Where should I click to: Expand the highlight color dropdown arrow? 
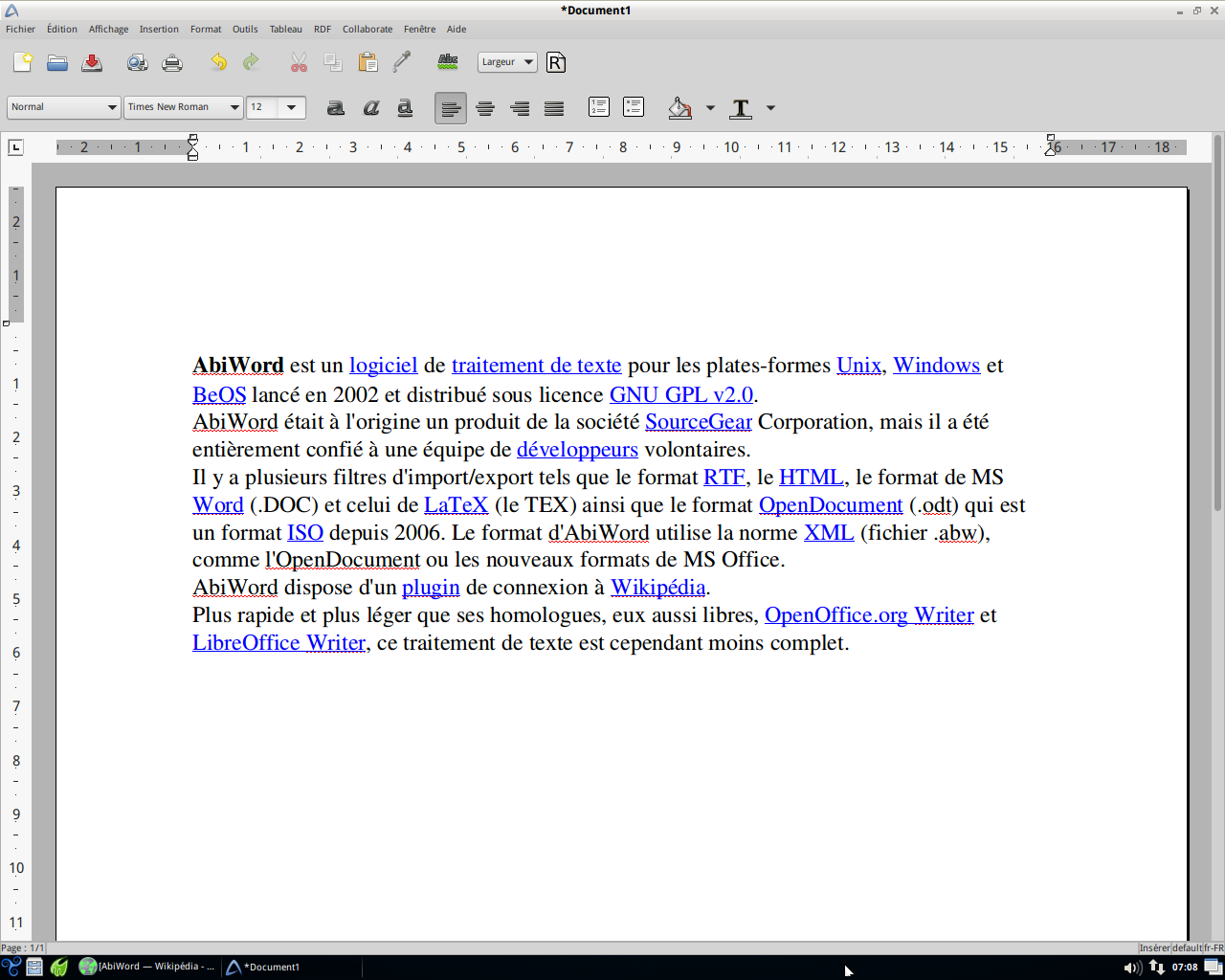710,108
